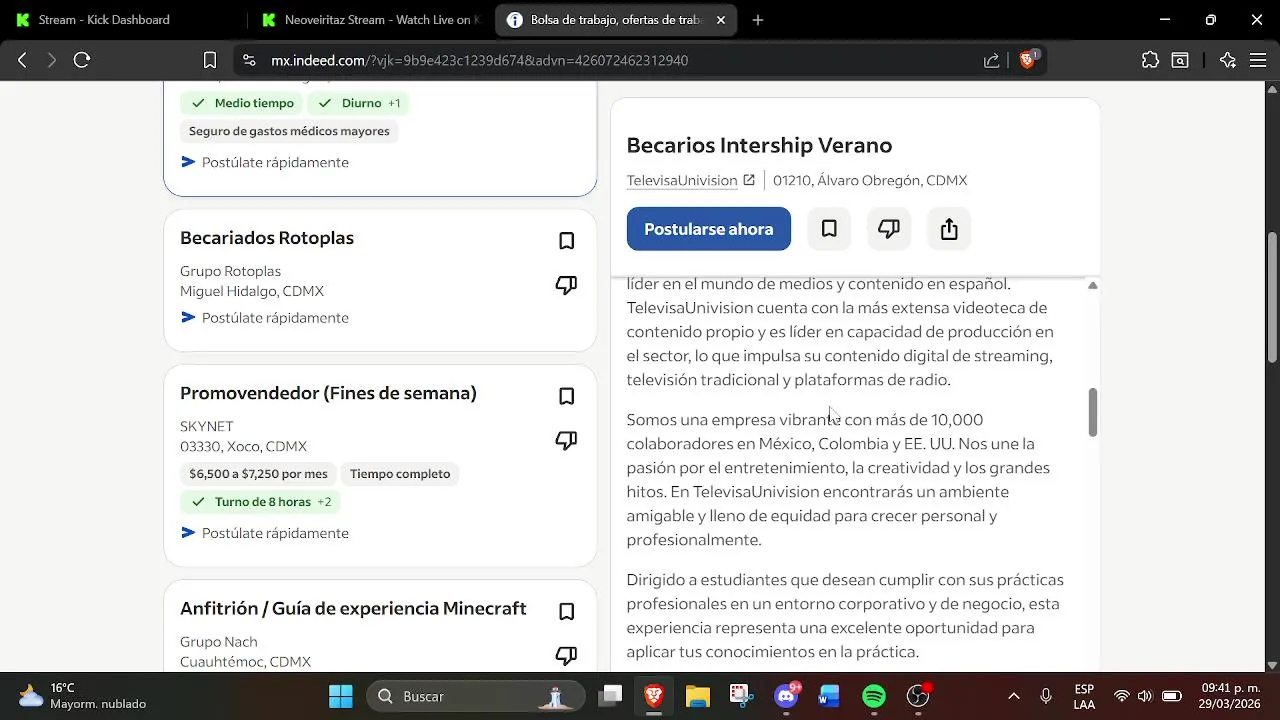Mark Becariados Rotoplas as not interested
The height and width of the screenshot is (720, 1280).
coord(566,286)
